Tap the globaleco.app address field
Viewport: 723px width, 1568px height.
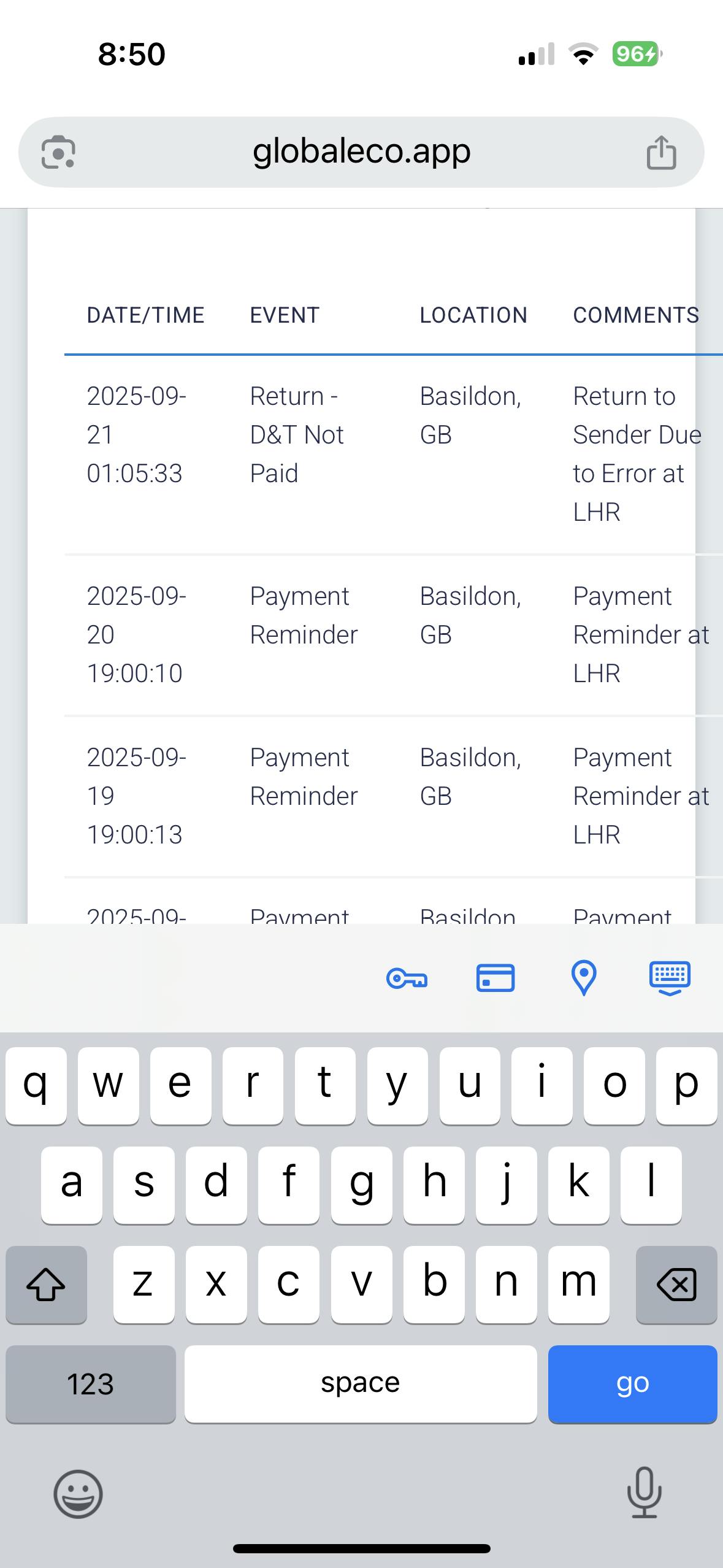[361, 152]
